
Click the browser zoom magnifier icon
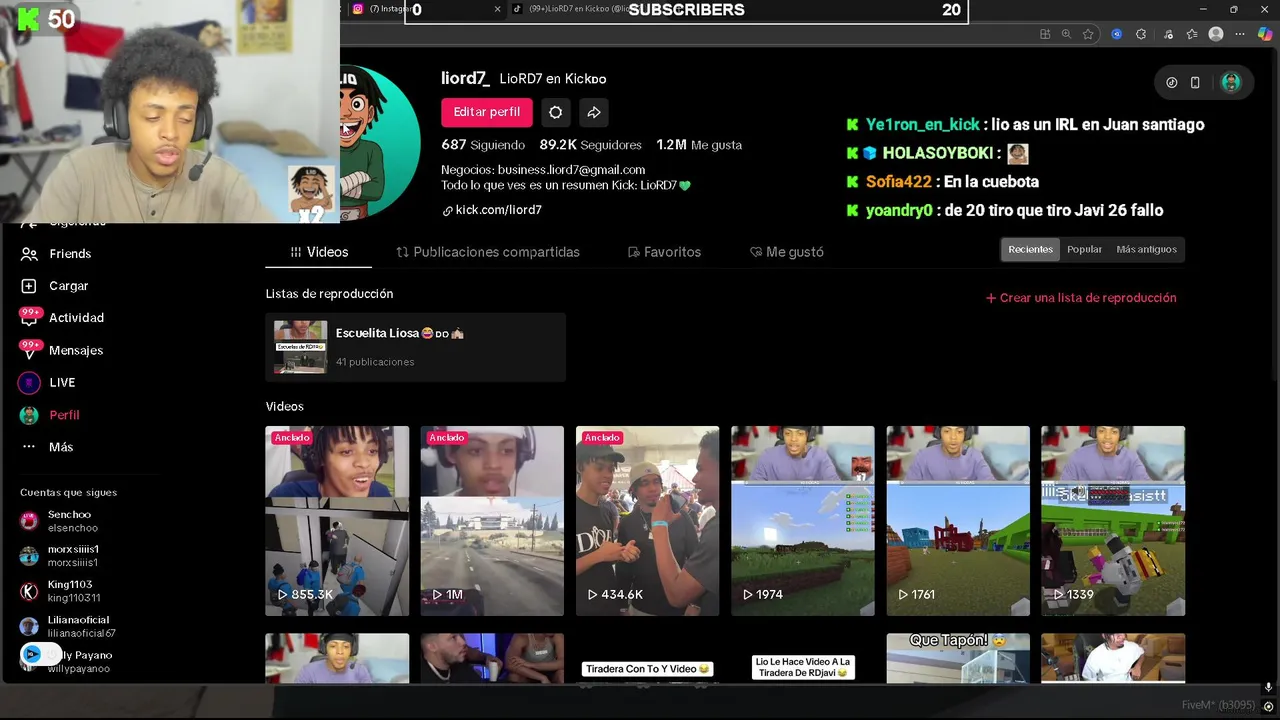tap(1066, 34)
